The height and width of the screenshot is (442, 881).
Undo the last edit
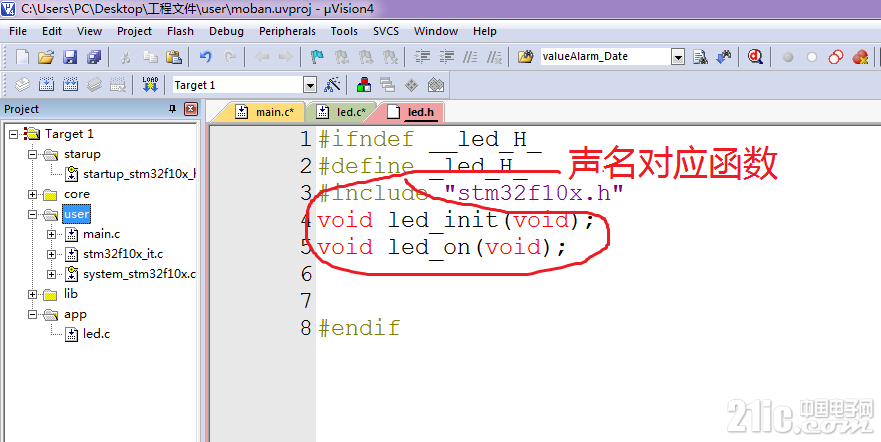[x=205, y=57]
